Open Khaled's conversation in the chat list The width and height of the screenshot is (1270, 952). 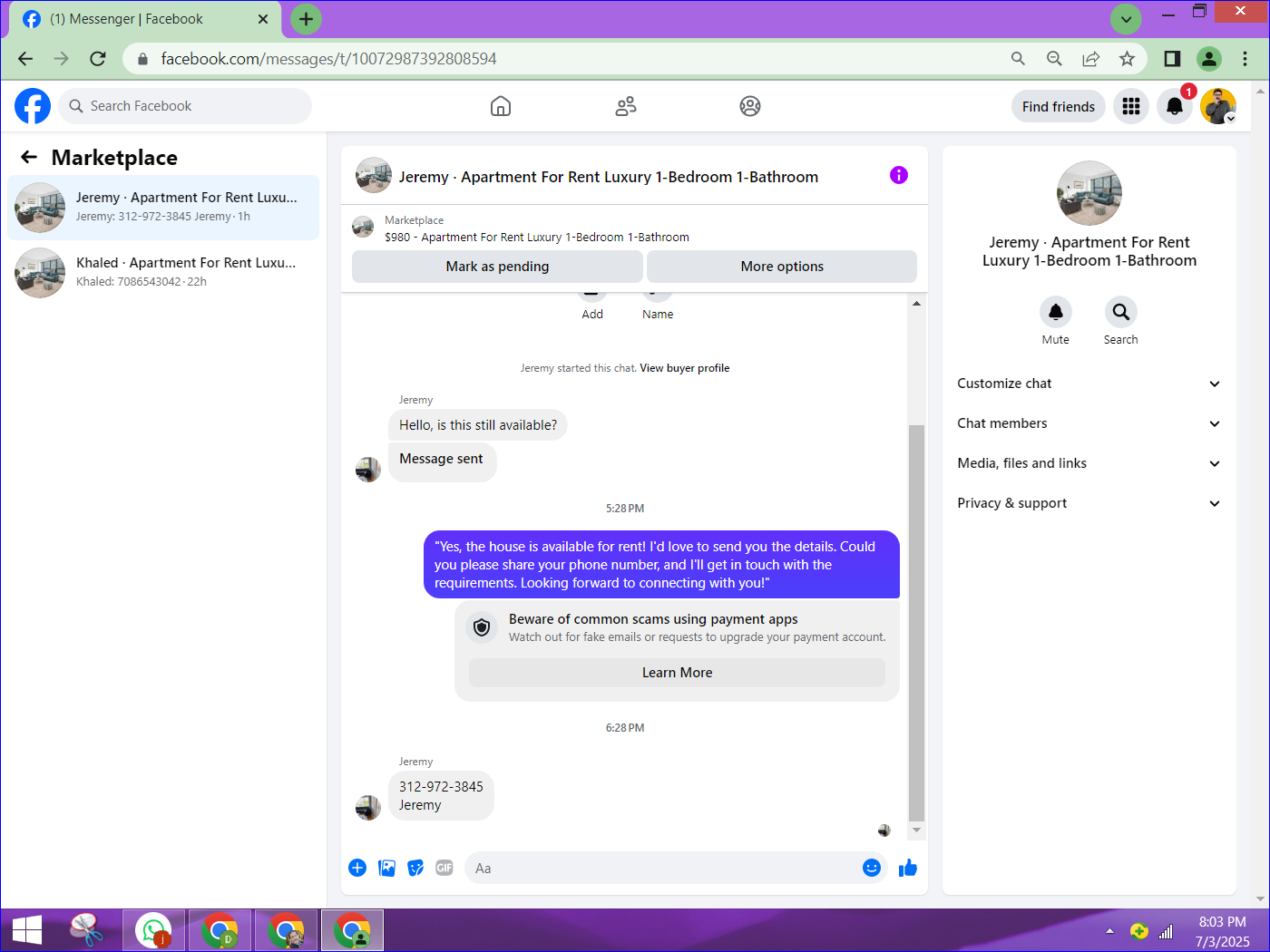pos(163,273)
